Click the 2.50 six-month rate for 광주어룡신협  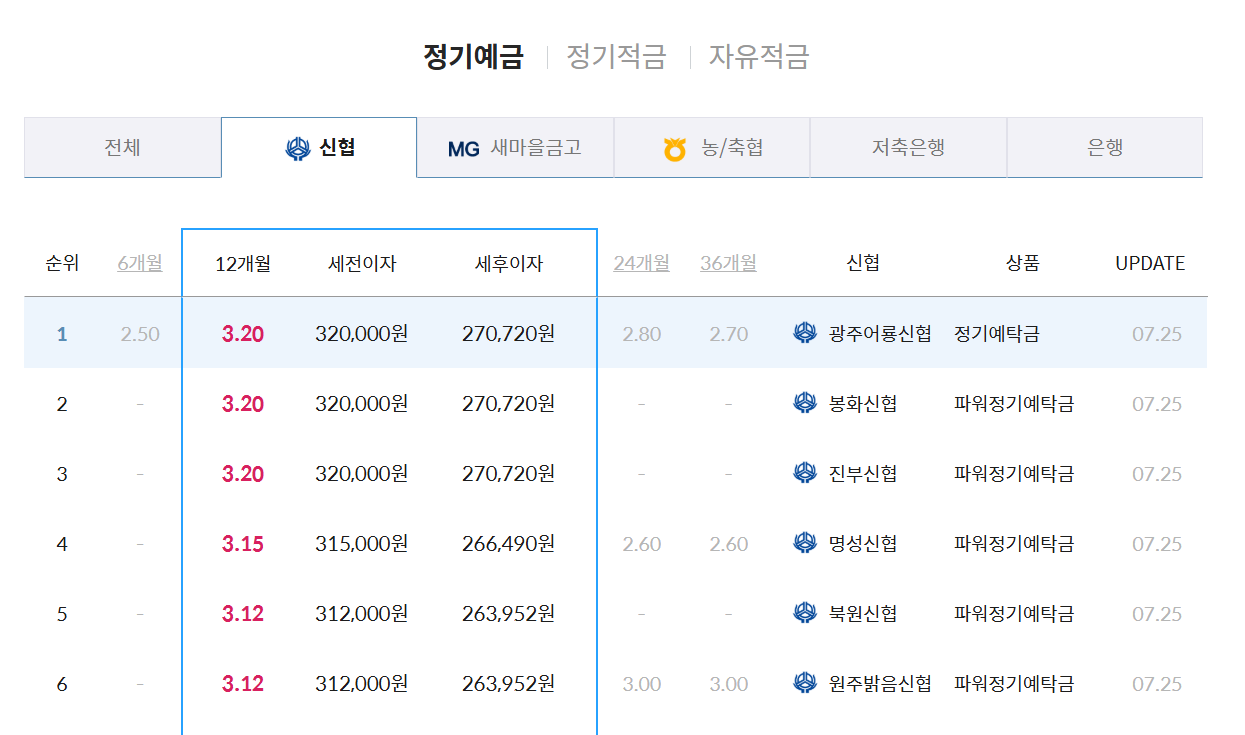click(140, 334)
